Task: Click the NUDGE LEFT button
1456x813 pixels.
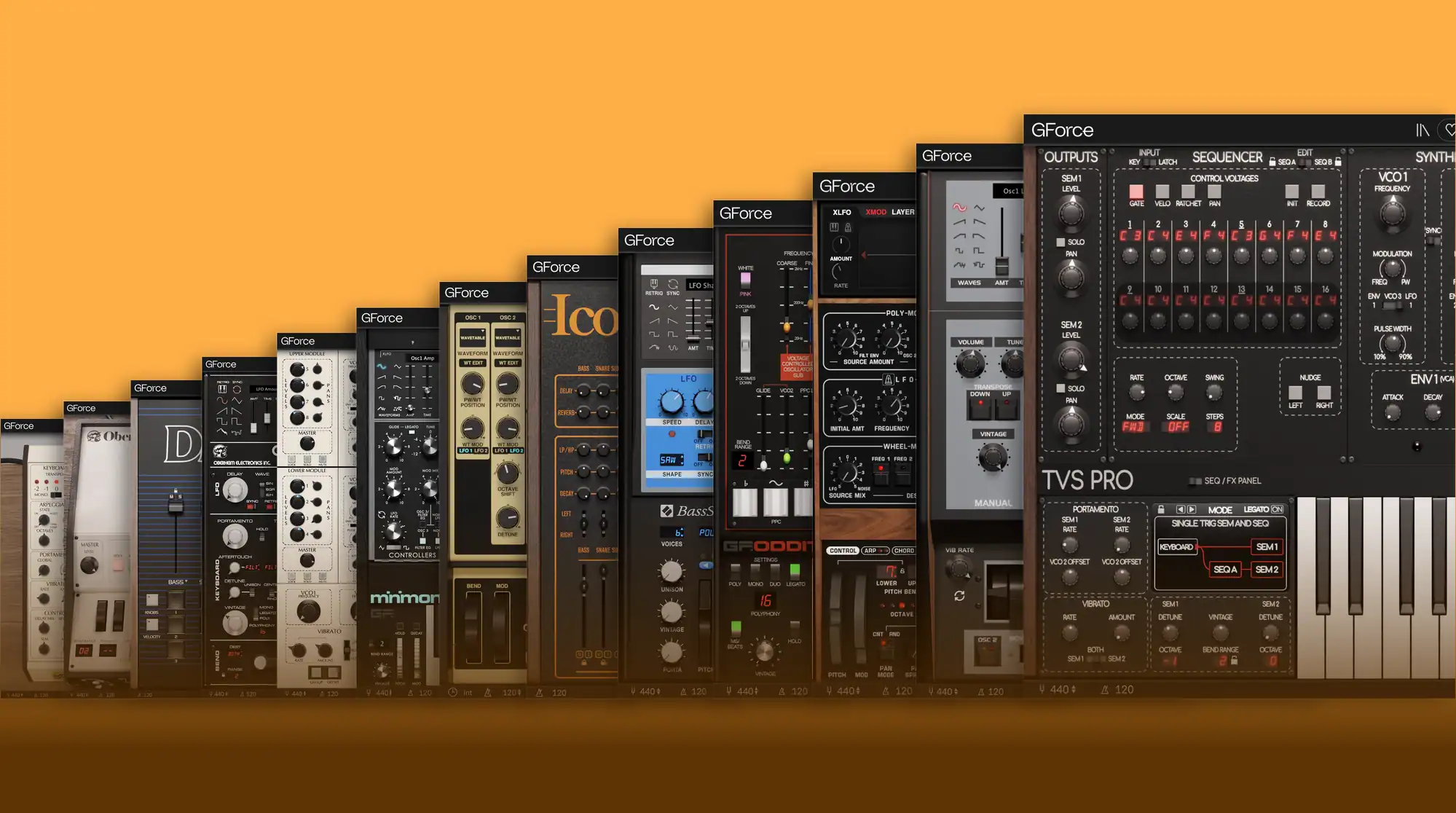Action: (1296, 393)
